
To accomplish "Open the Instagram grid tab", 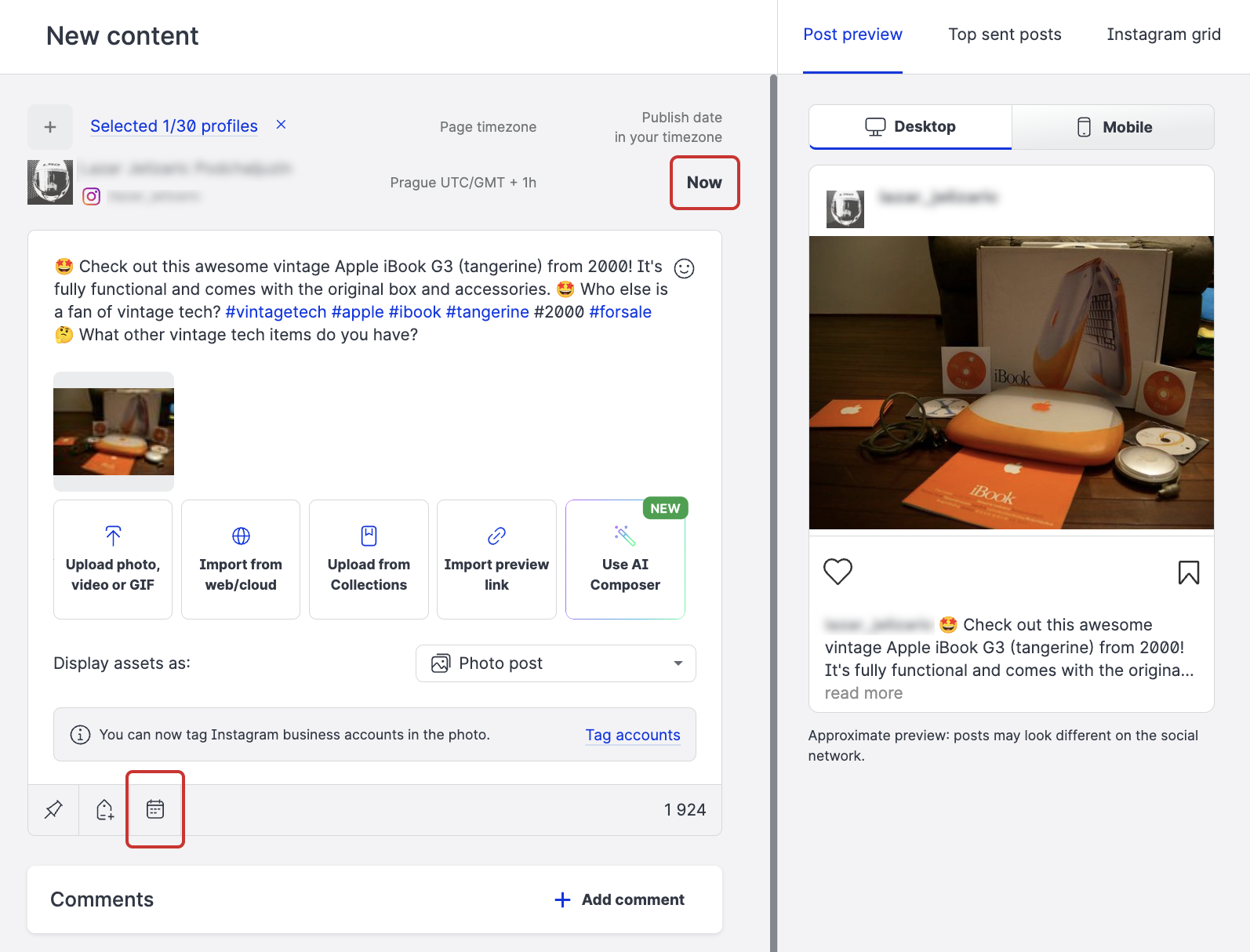I will point(1163,35).
